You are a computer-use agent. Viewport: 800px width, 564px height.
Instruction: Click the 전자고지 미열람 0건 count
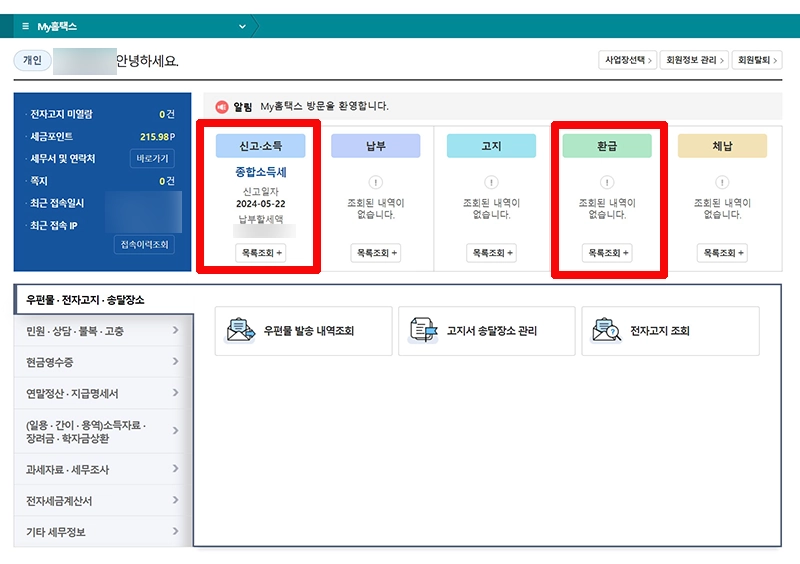167,114
